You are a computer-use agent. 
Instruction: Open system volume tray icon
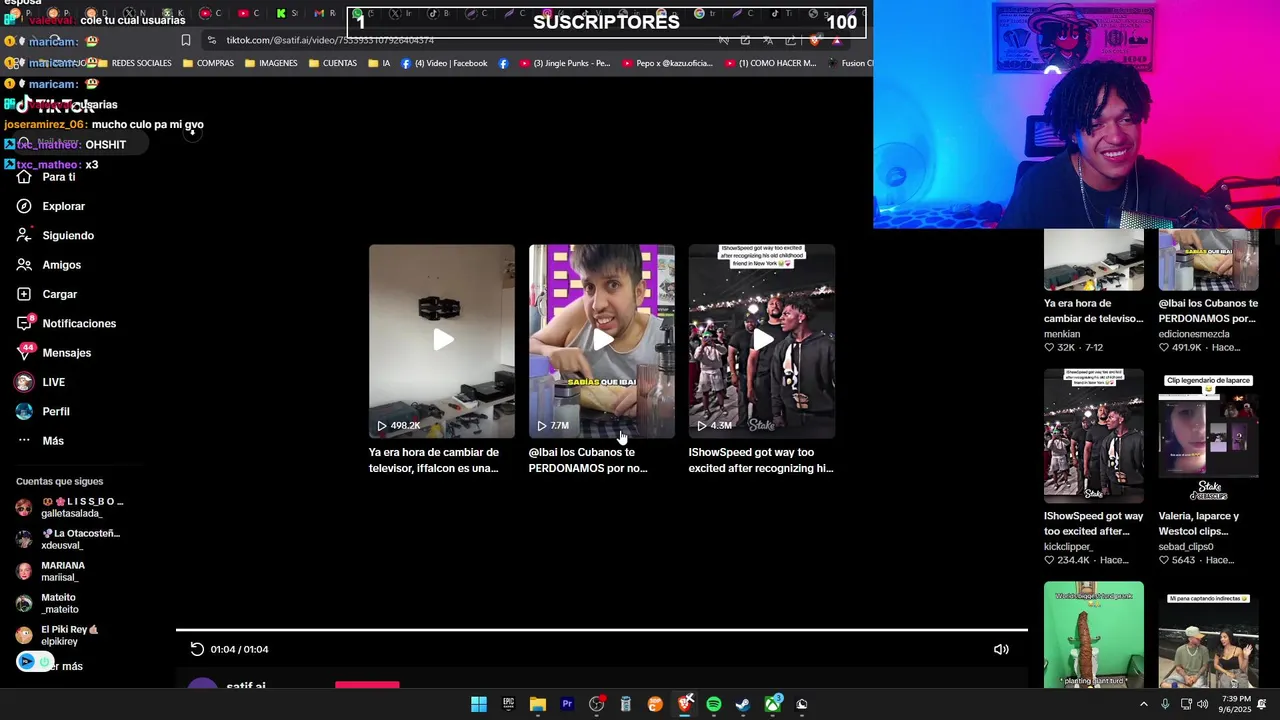pyautogui.click(x=1203, y=704)
